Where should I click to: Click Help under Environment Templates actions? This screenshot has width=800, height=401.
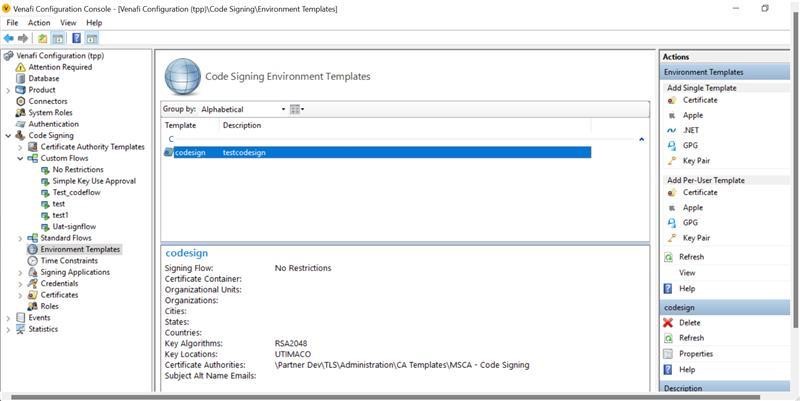pyautogui.click(x=687, y=289)
